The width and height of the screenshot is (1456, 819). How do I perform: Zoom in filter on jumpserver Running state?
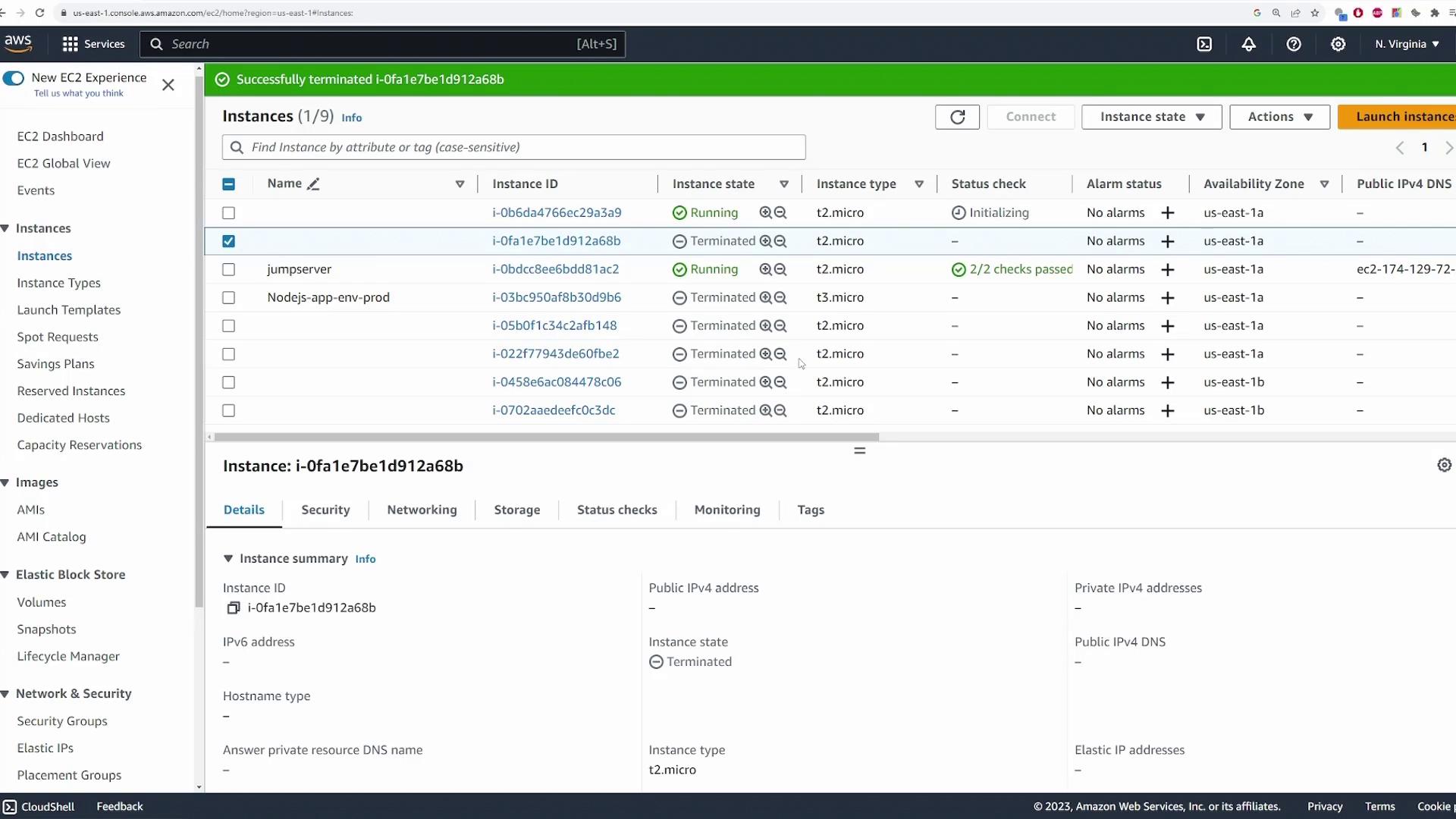point(766,269)
